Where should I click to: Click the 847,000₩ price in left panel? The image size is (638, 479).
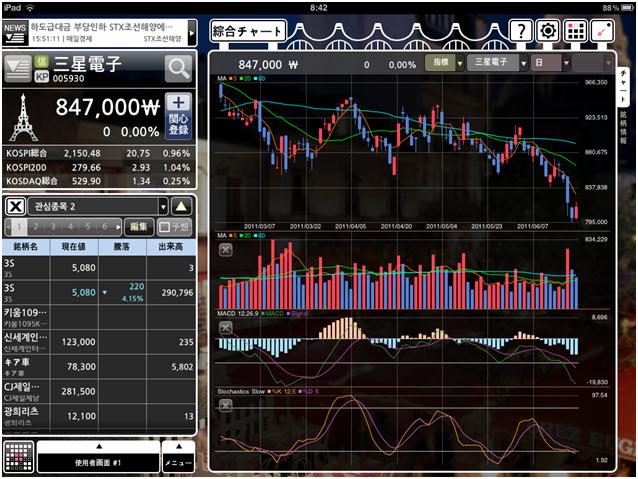[x=107, y=107]
